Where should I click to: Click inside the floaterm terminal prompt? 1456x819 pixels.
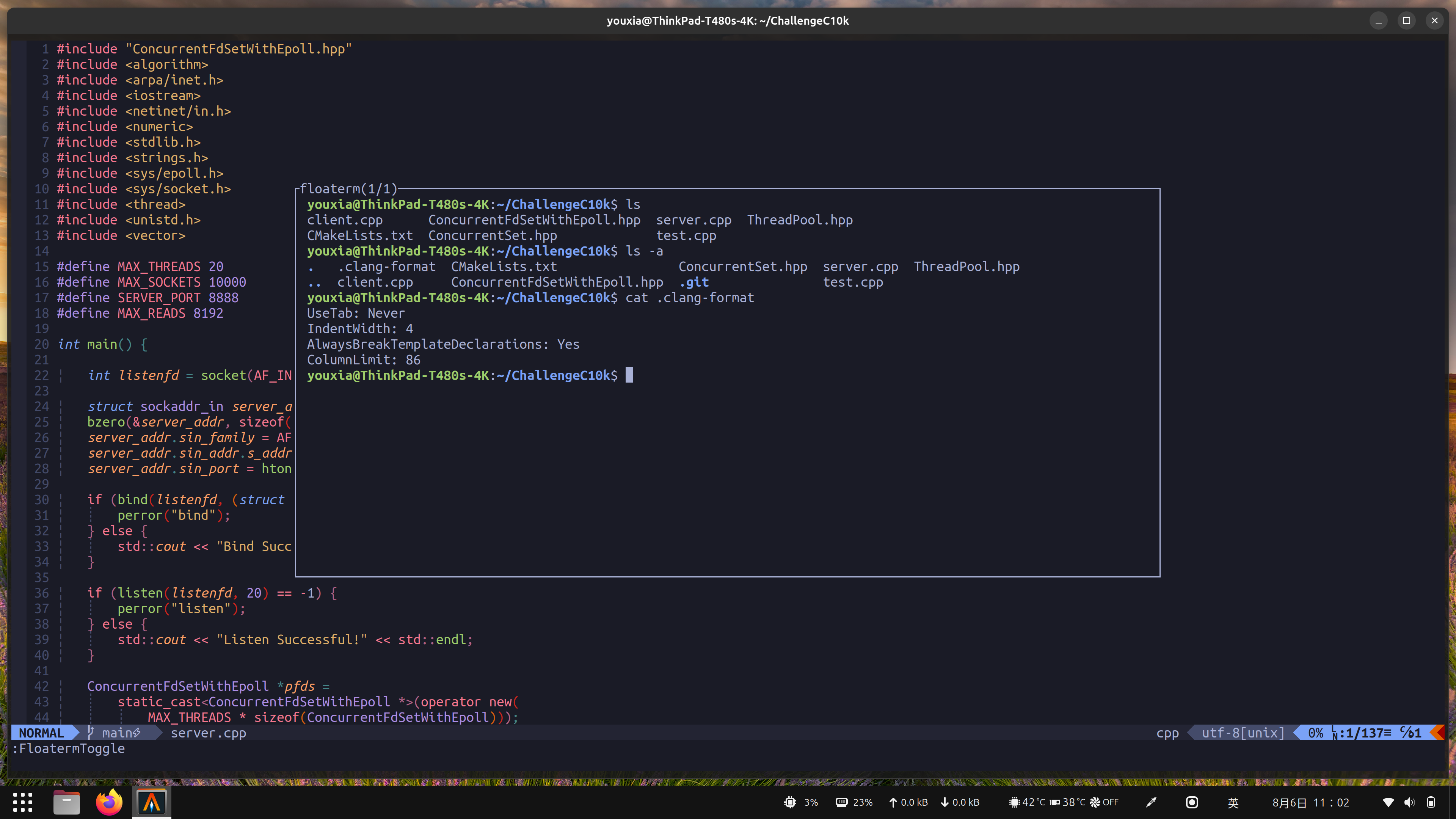[x=629, y=375]
